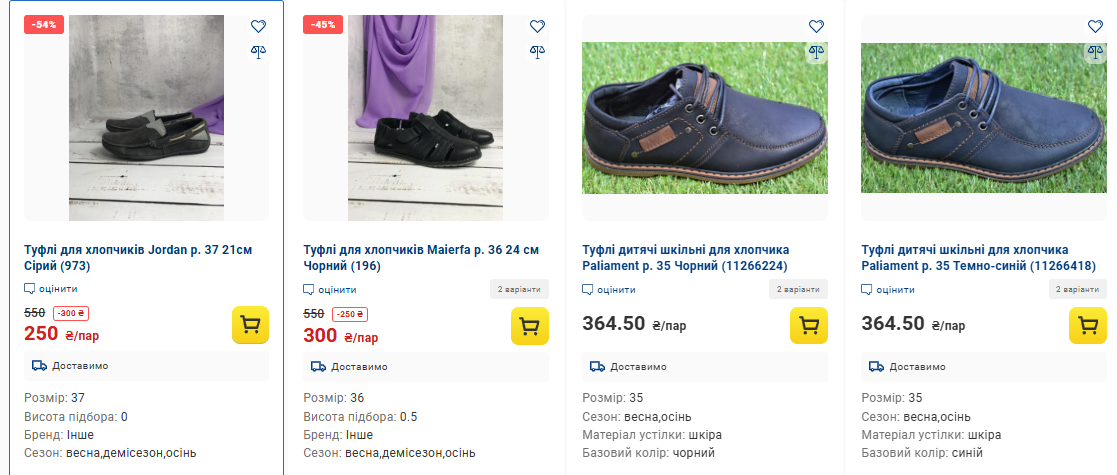The height and width of the screenshot is (475, 1117).
Task: Rate Jordan shoes via оцінити link
Action: 51,289
